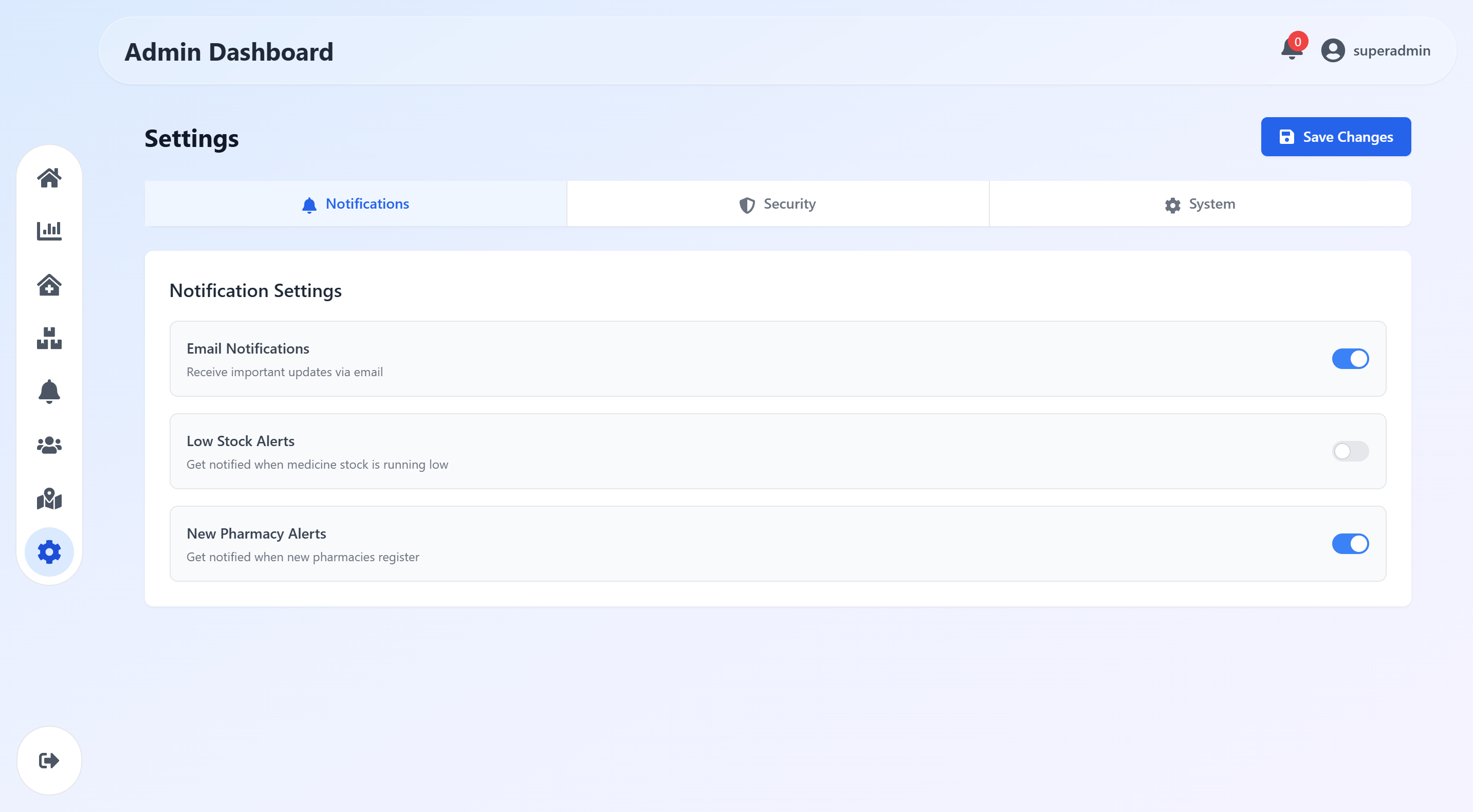The height and width of the screenshot is (812, 1473).
Task: Open the home icon in sidebar
Action: [49, 178]
